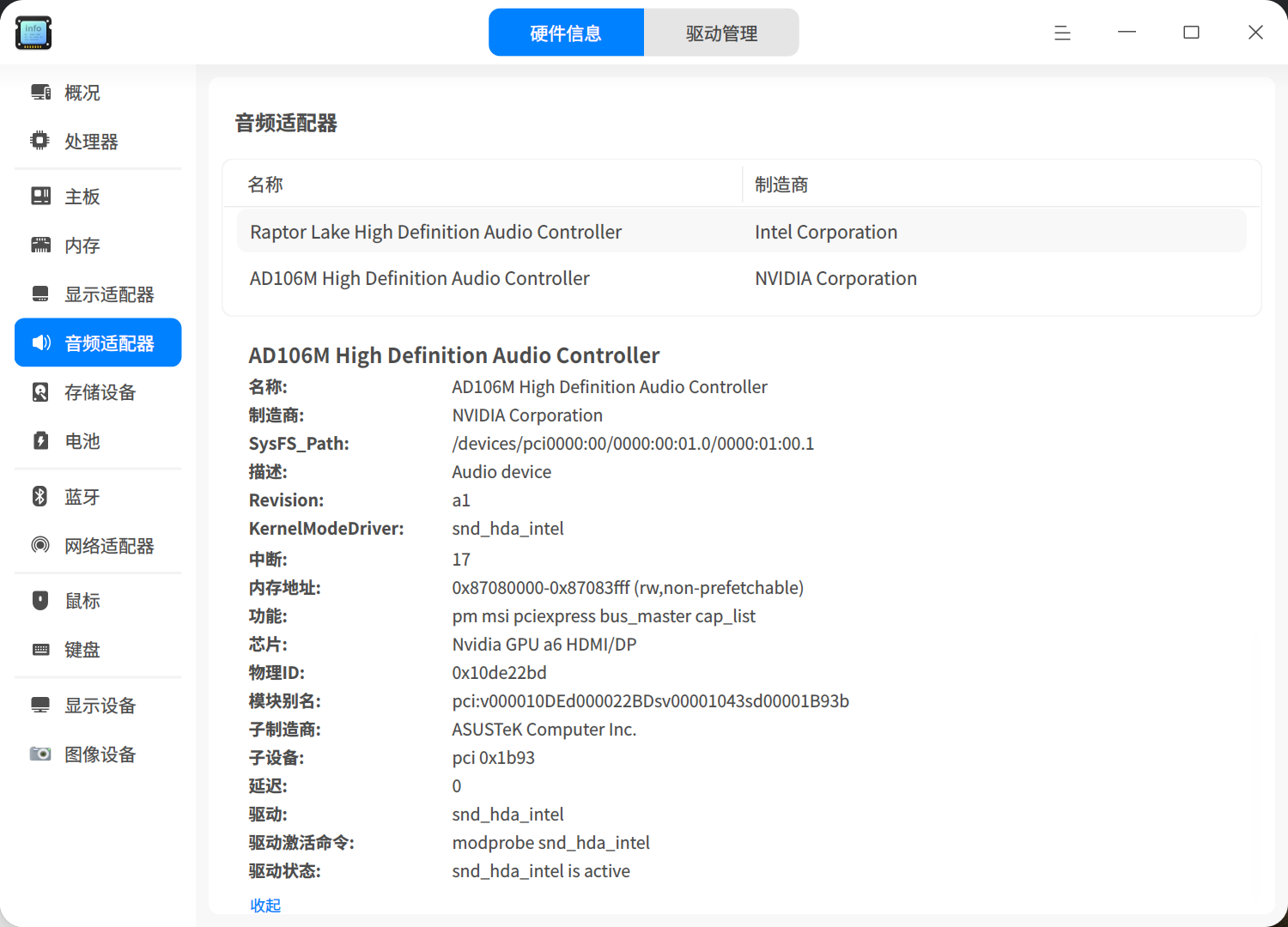Image resolution: width=1288 pixels, height=927 pixels.
Task: Click the AD106M detail section heading
Action: coord(454,355)
